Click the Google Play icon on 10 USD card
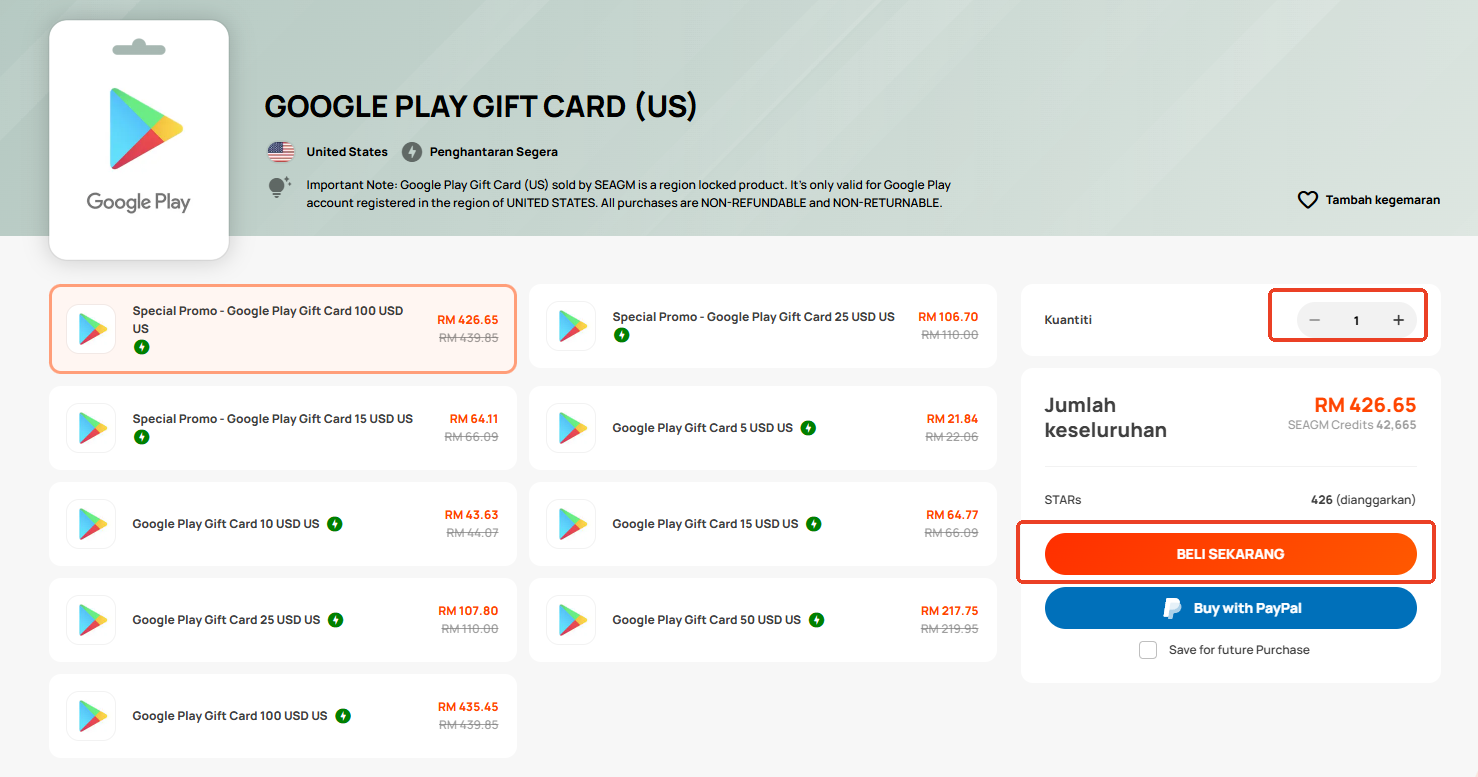1478x777 pixels. click(x=91, y=524)
